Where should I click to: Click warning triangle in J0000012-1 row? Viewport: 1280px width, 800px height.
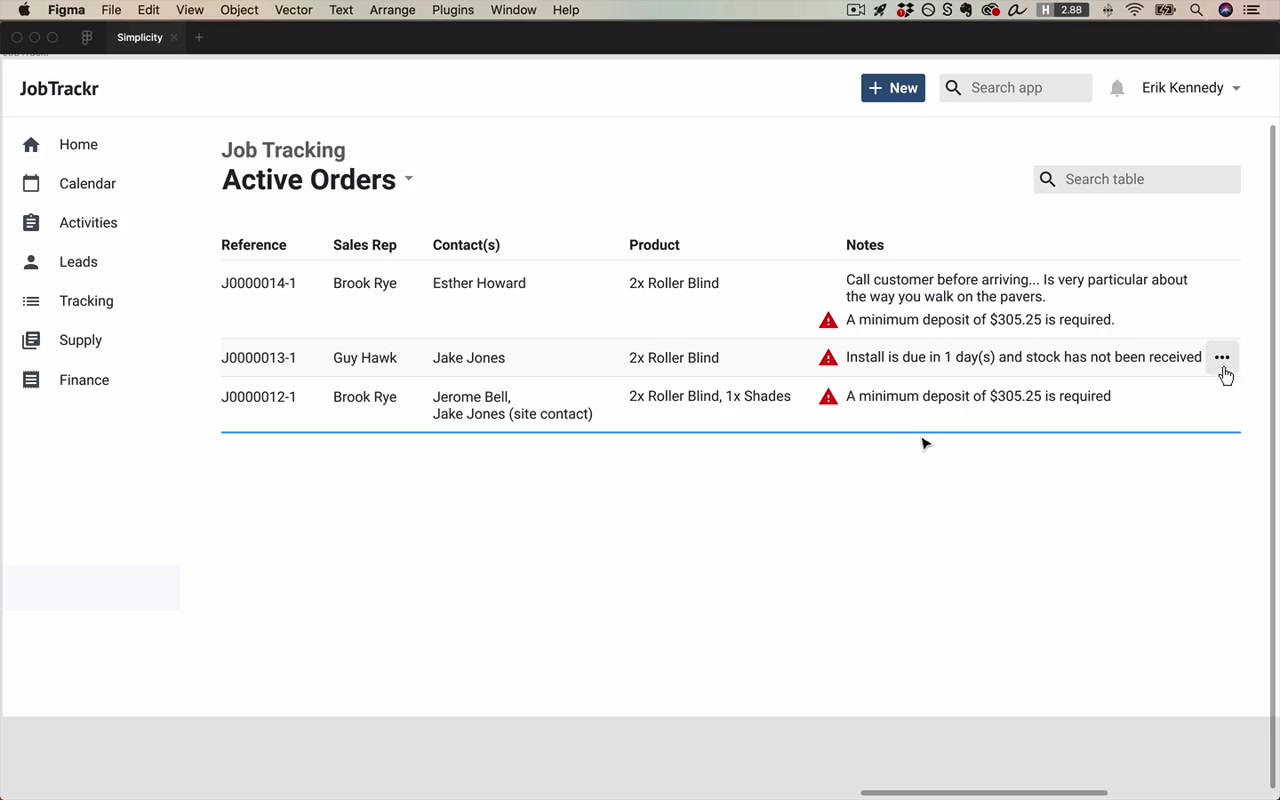(x=828, y=397)
